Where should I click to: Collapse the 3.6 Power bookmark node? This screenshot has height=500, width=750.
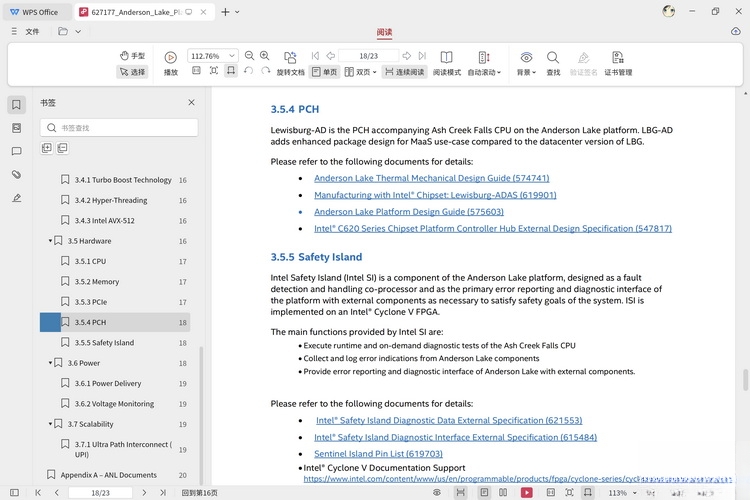click(50, 363)
